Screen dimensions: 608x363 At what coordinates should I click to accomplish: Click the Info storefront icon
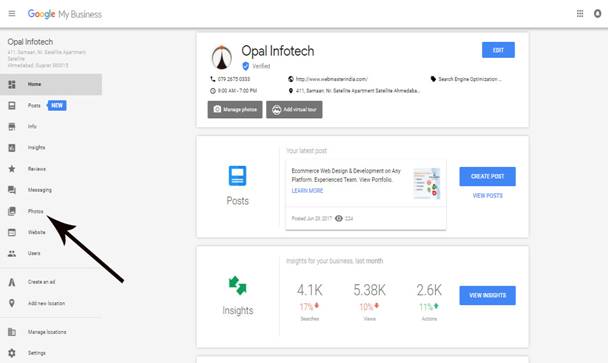(12, 126)
